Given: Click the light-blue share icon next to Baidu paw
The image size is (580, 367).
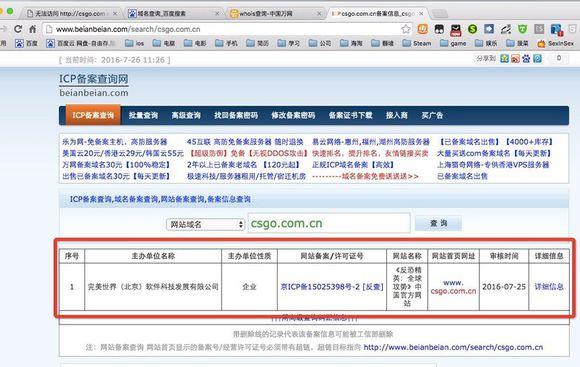Looking at the screenshot, I should coord(537,58).
